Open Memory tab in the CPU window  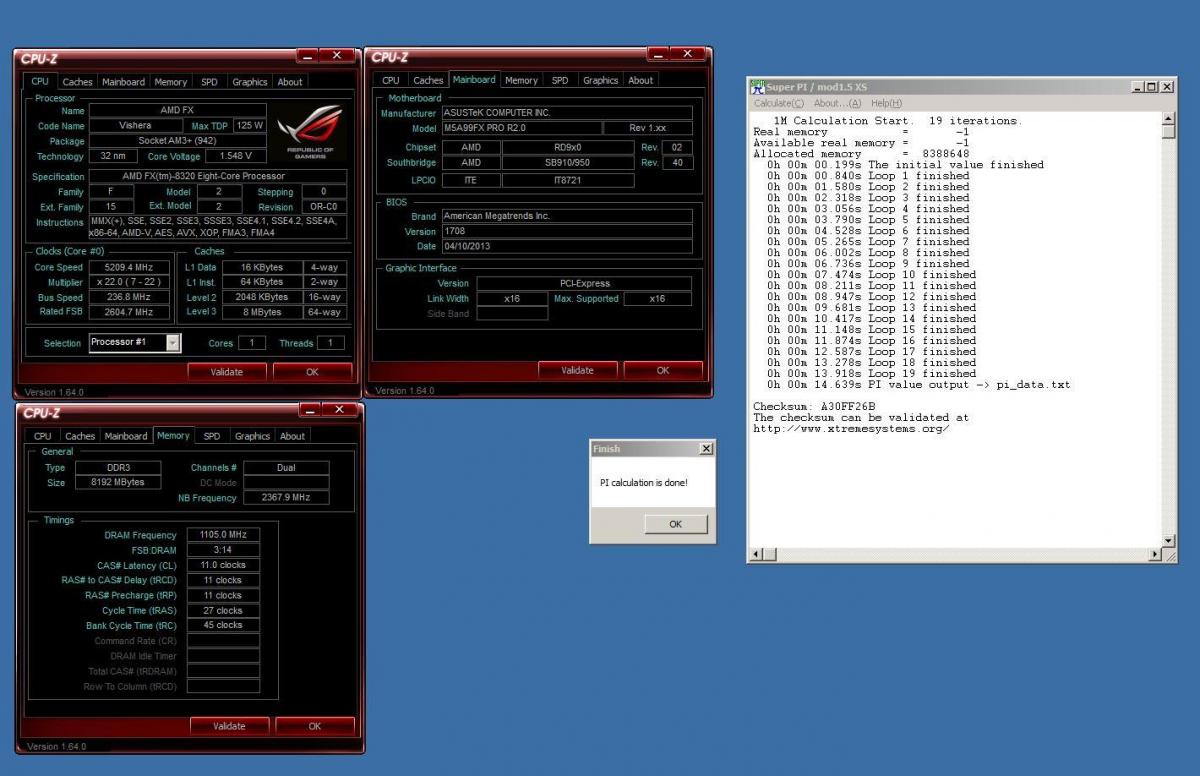[x=171, y=82]
